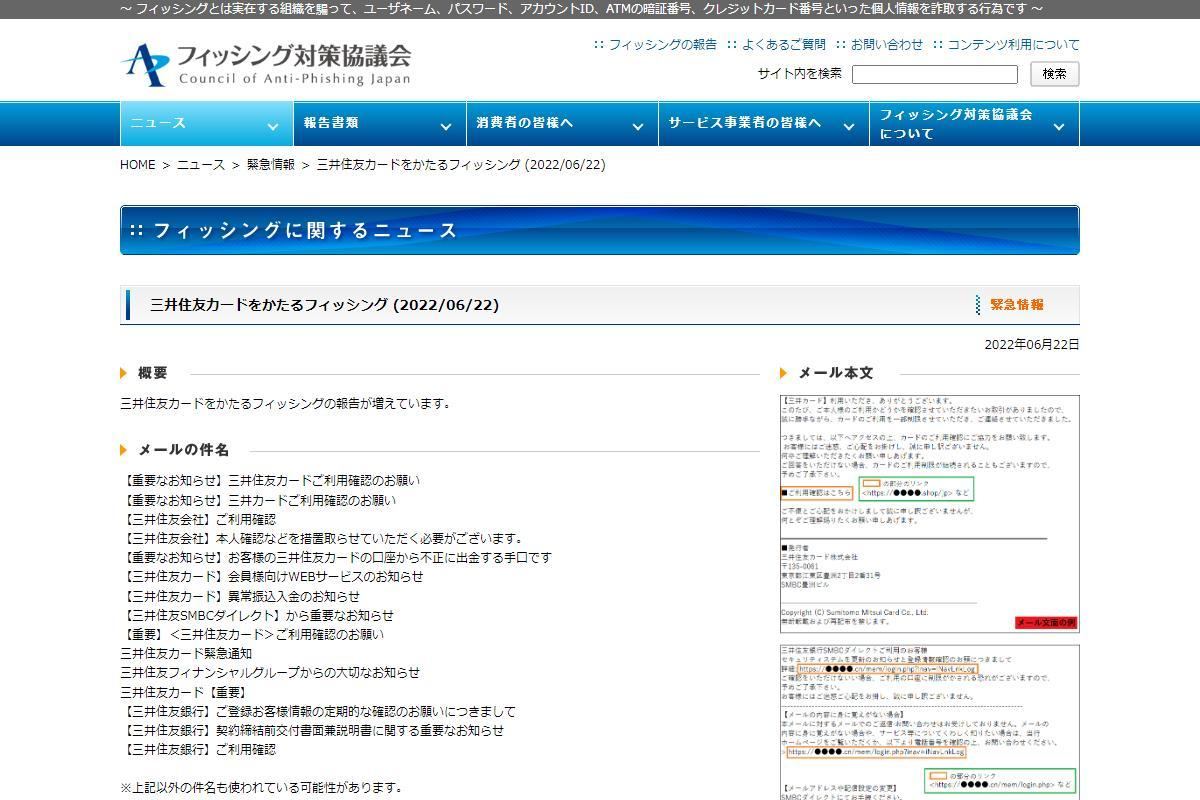Go to ニュース in the breadcrumb
Viewport: 1200px width, 800px height.
pyautogui.click(x=201, y=165)
